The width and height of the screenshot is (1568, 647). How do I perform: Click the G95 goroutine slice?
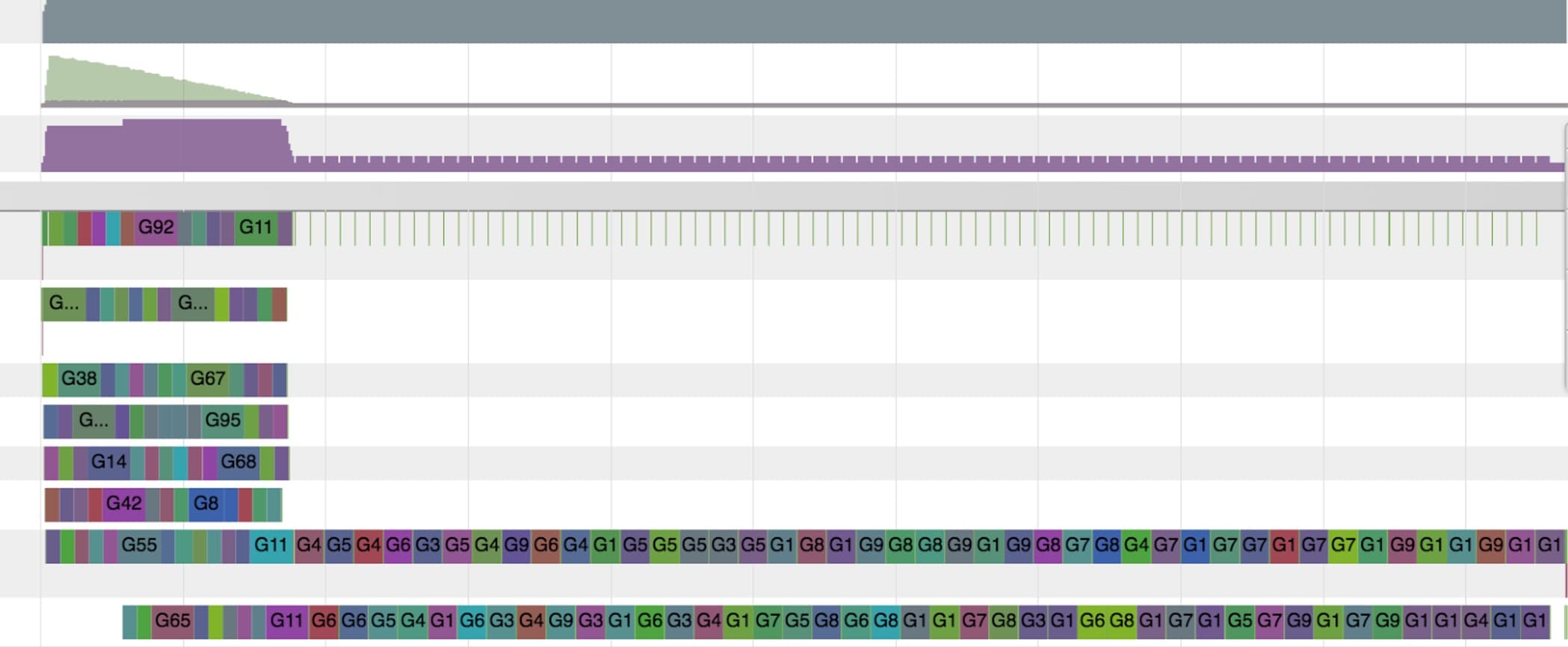[x=223, y=421]
